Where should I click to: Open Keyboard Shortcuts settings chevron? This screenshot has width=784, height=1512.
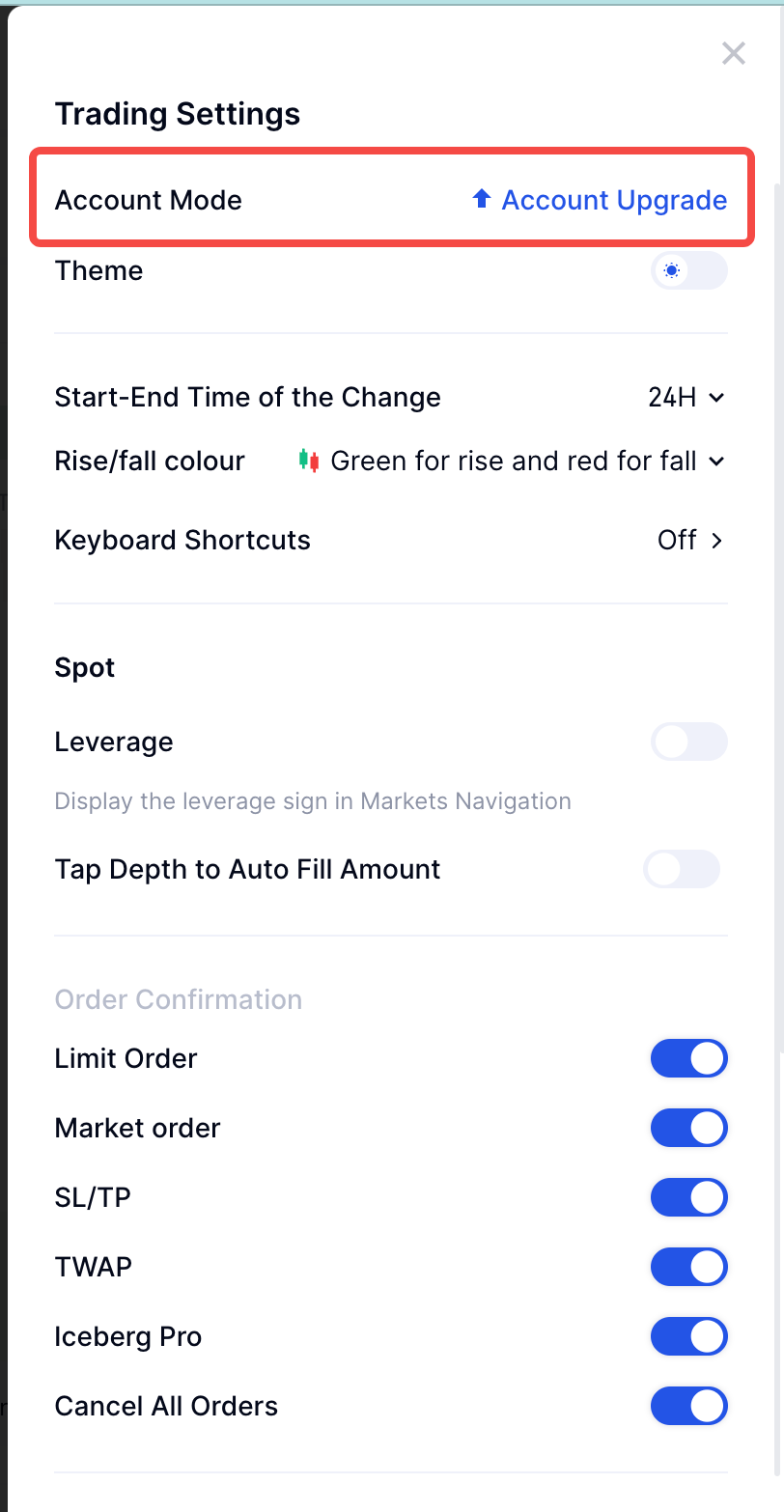pos(716,540)
